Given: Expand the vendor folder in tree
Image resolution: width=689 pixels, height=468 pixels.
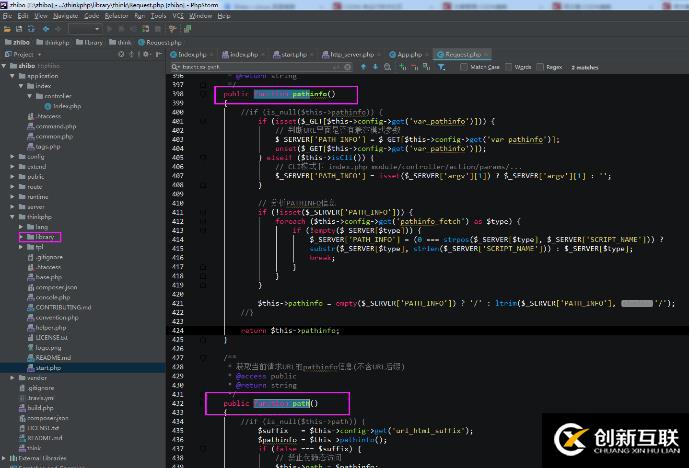Looking at the screenshot, I should tap(13, 378).
